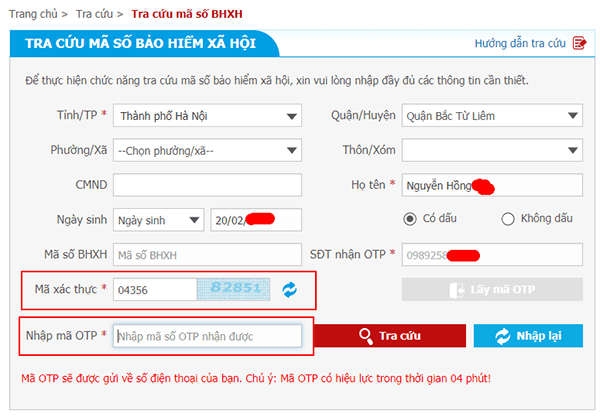Focus the Nhập mã OTP input field
The image size is (600, 417).
tap(207, 336)
